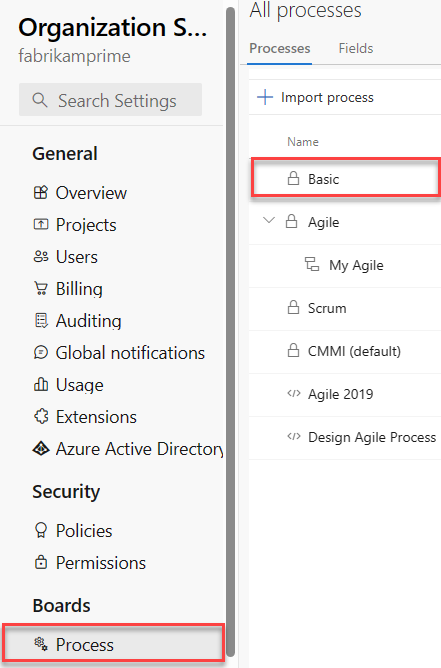441x668 pixels.
Task: Collapse the Agile process chevron
Action: tap(269, 221)
